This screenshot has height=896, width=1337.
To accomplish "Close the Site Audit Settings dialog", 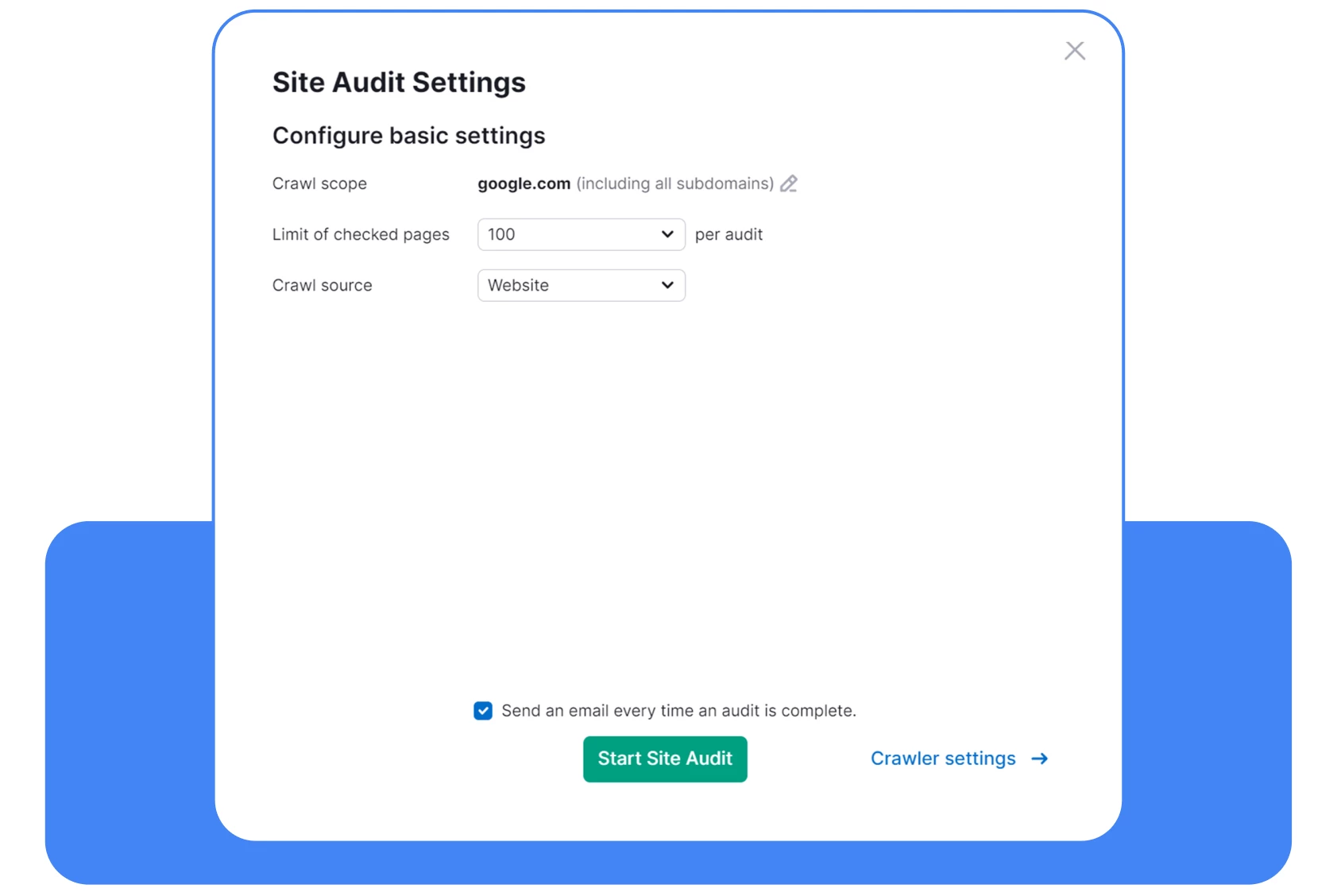I will pyautogui.click(x=1075, y=51).
